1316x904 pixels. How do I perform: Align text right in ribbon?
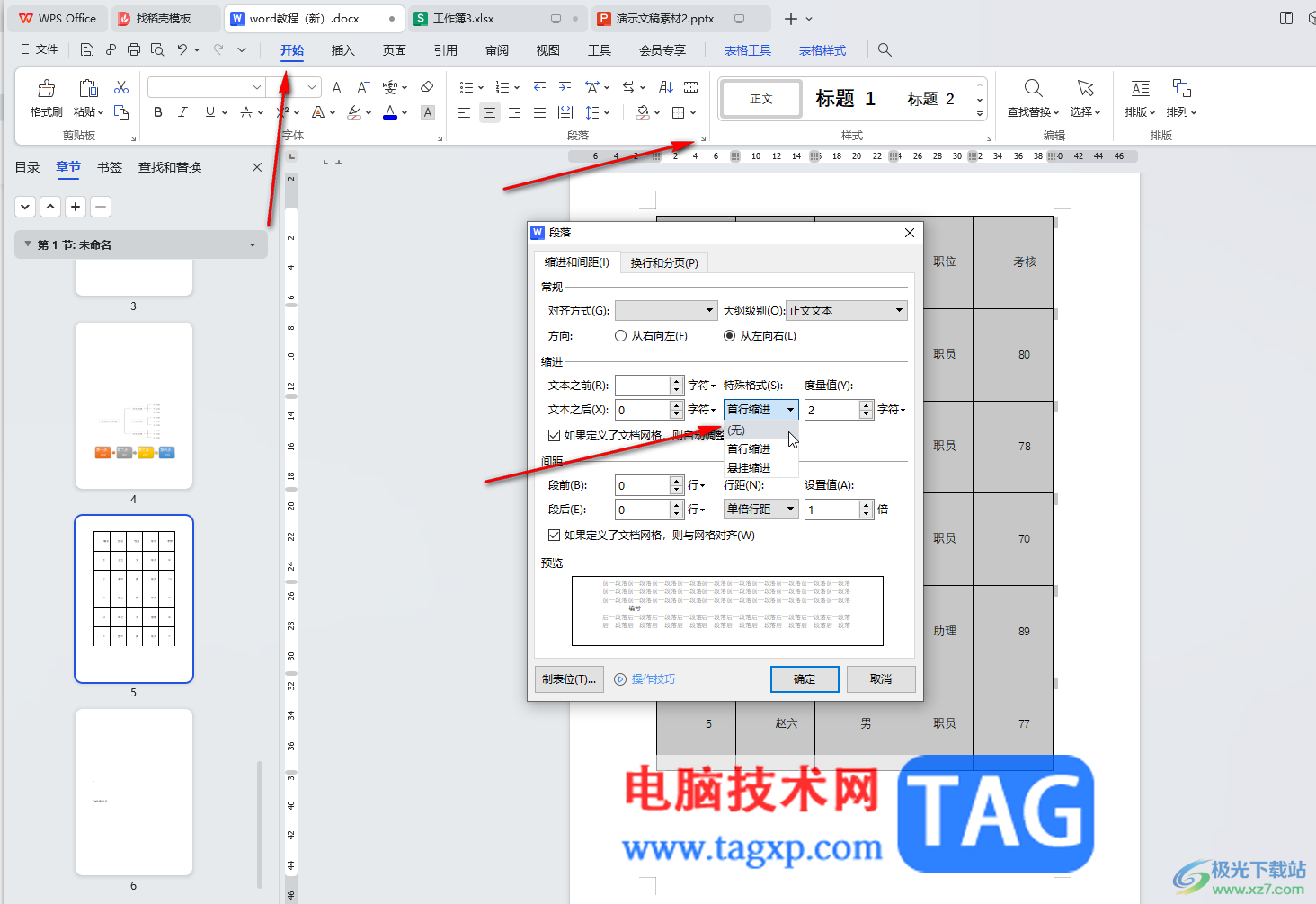514,112
